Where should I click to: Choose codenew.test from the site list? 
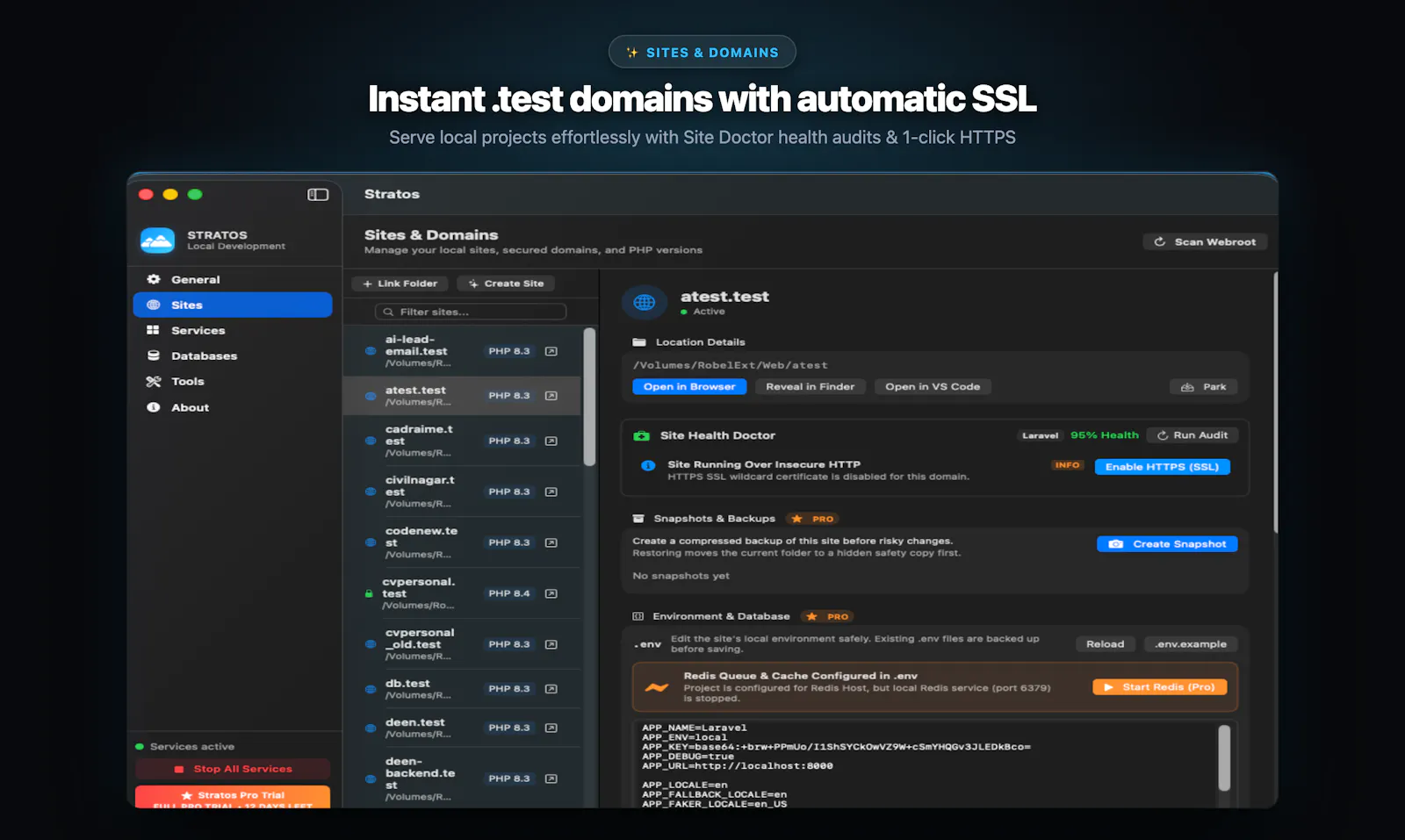tap(462, 542)
